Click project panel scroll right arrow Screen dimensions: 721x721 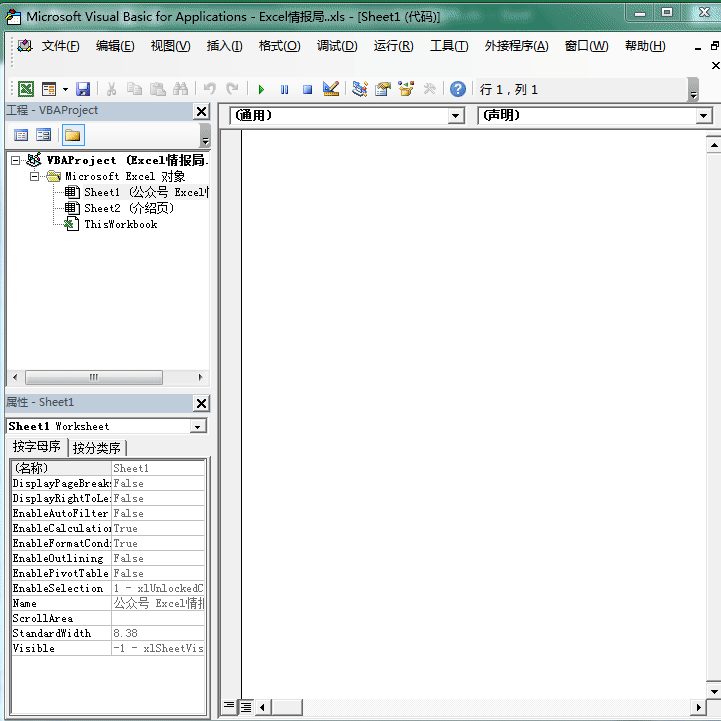[x=200, y=378]
